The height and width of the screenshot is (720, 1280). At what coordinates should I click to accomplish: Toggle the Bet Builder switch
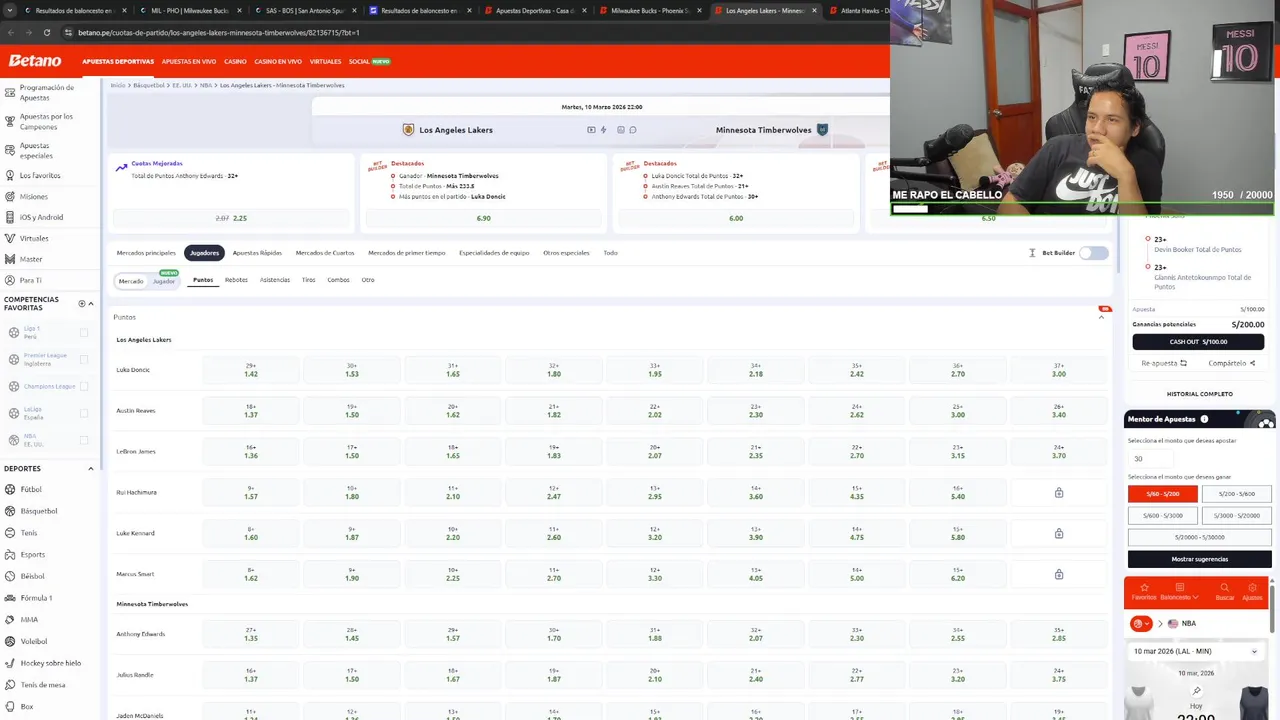[1093, 253]
